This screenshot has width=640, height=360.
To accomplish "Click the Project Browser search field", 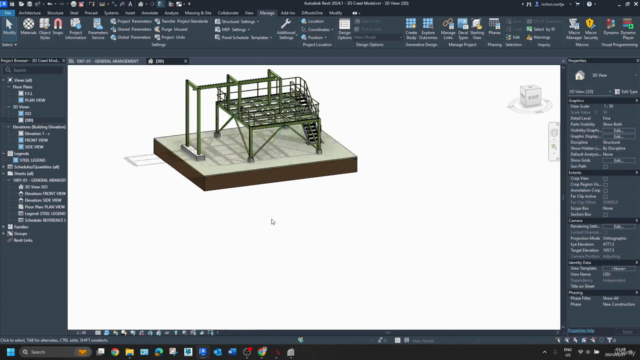I will [33, 70].
